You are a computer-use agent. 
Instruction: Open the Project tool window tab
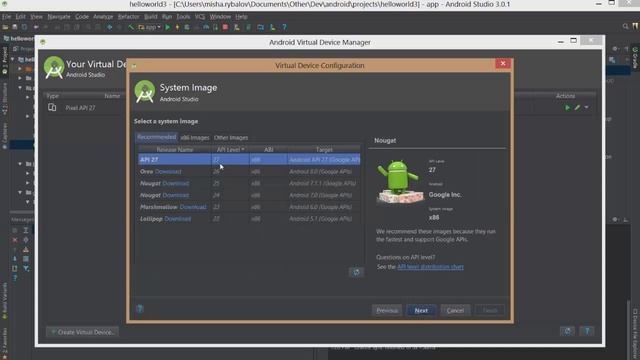click(x=4, y=60)
